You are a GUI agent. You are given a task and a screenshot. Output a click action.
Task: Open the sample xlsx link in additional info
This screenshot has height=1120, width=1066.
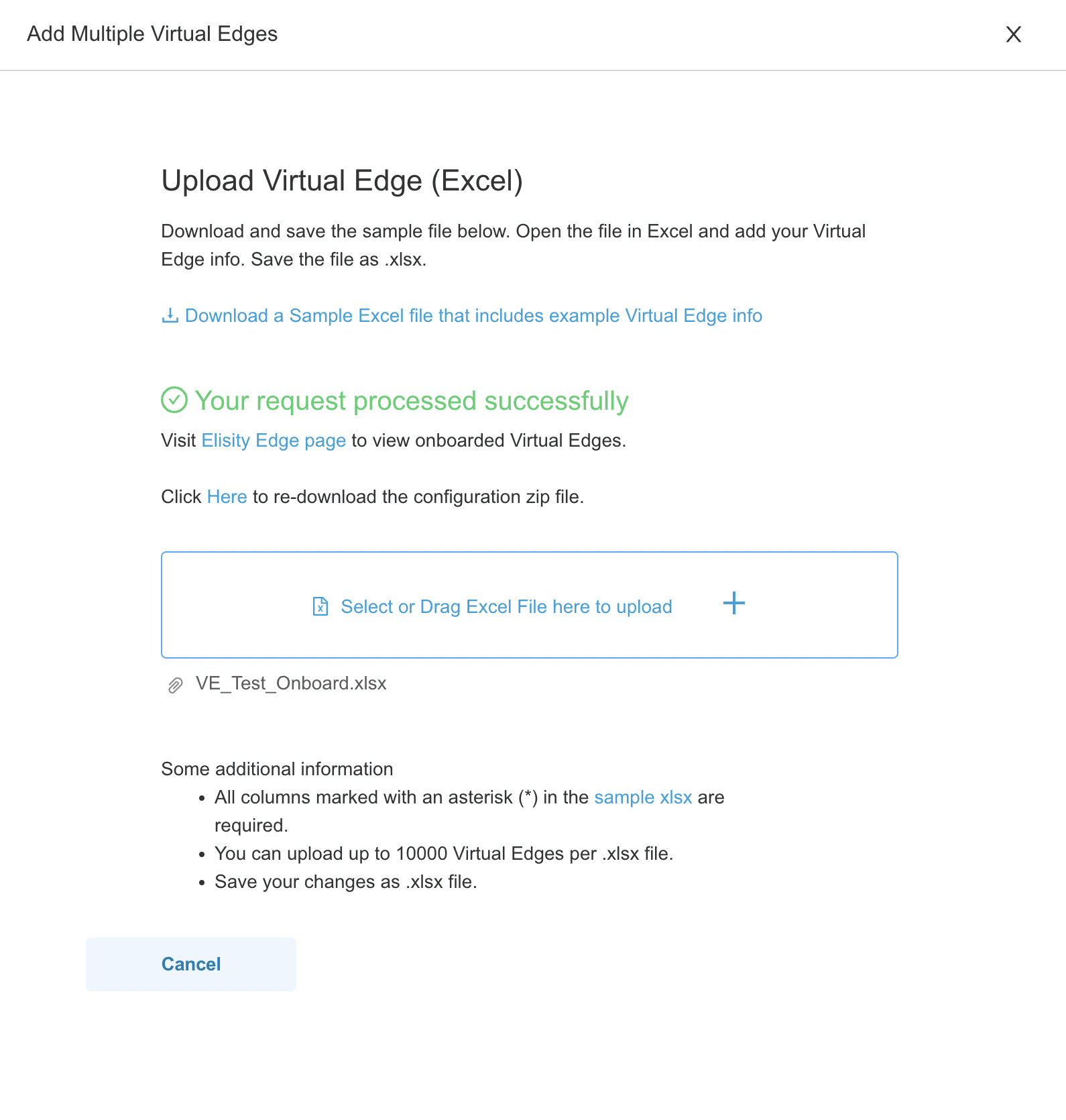(x=643, y=797)
